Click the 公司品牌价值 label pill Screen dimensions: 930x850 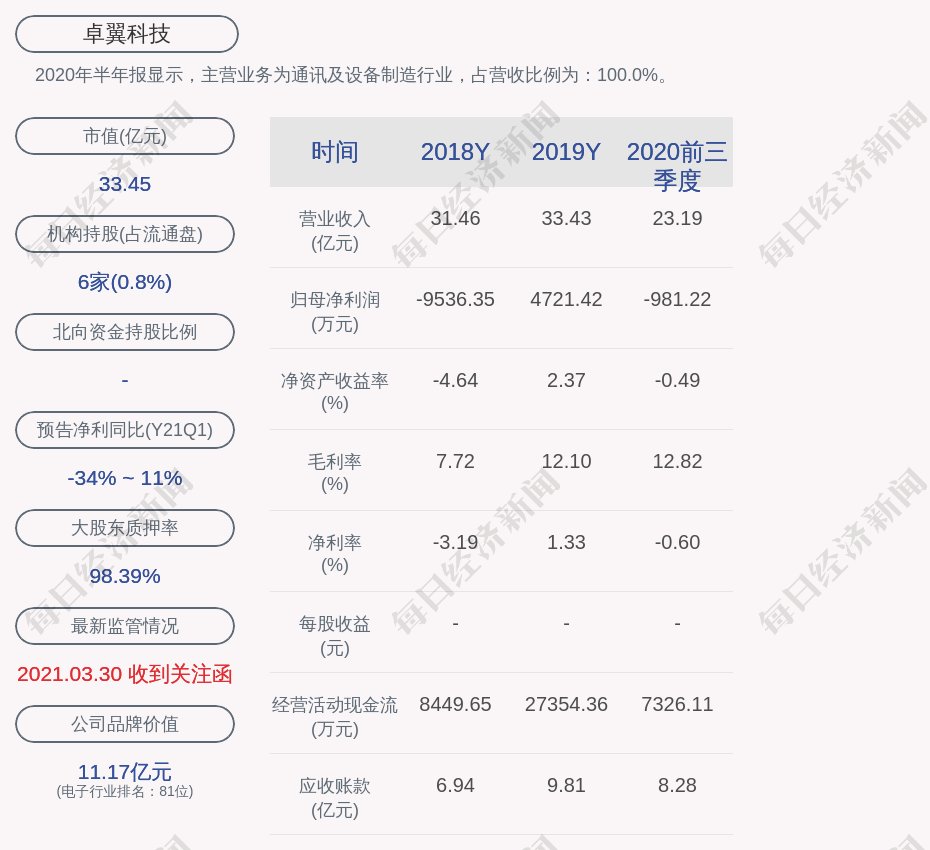pos(125,724)
